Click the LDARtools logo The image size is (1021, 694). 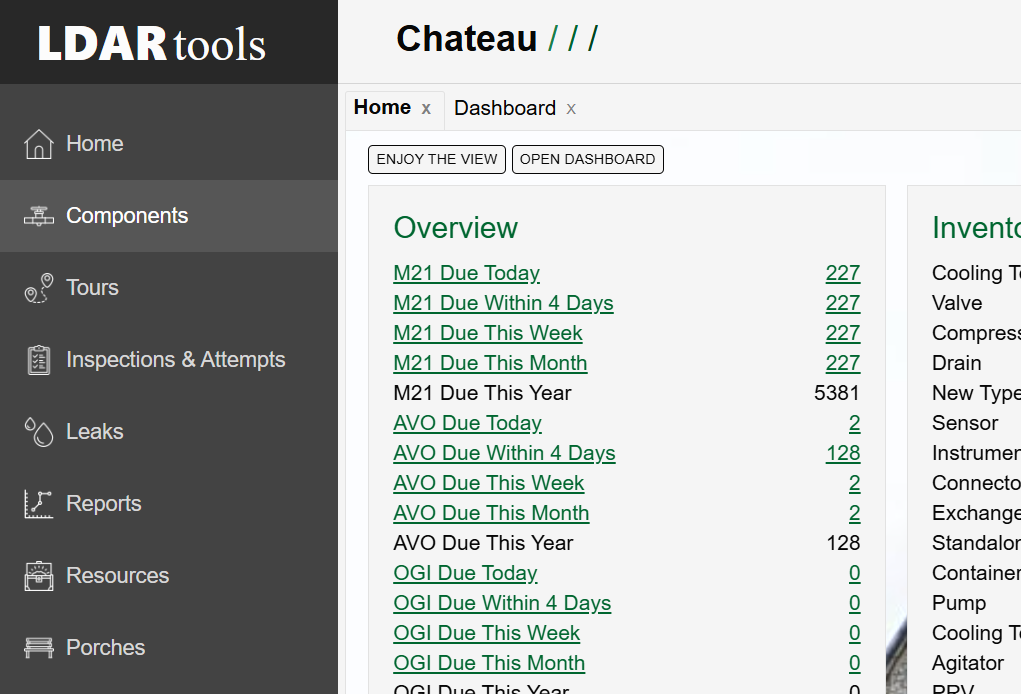point(152,44)
